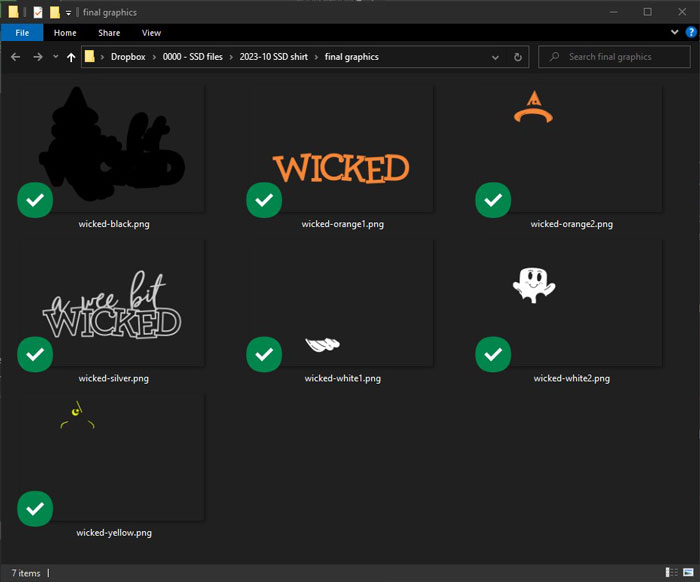700x582 pixels.
Task: Click sync checkmark on wicked-white2.png
Action: (493, 354)
